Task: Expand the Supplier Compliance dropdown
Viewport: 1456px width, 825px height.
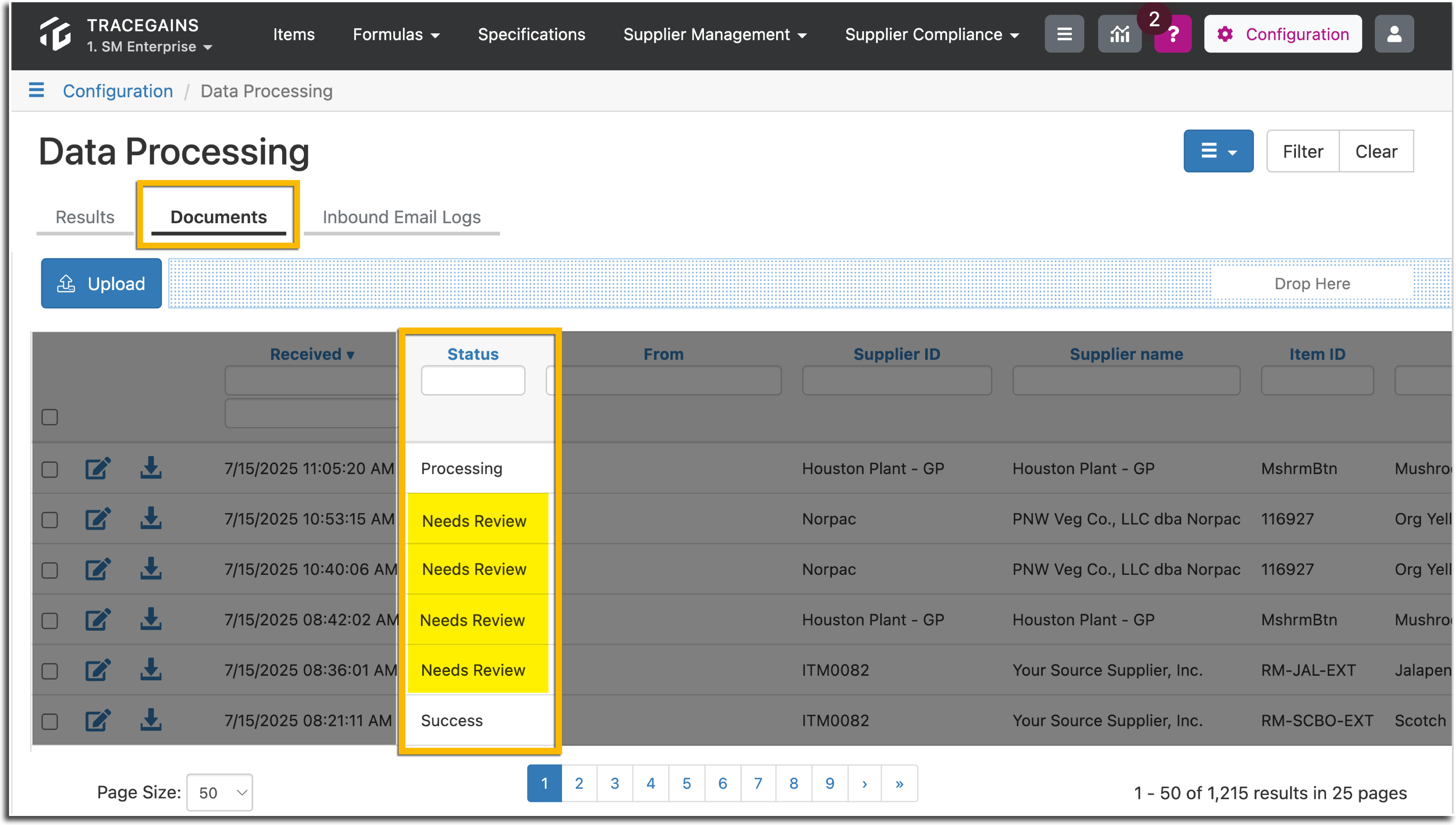Action: pyautogui.click(x=932, y=35)
